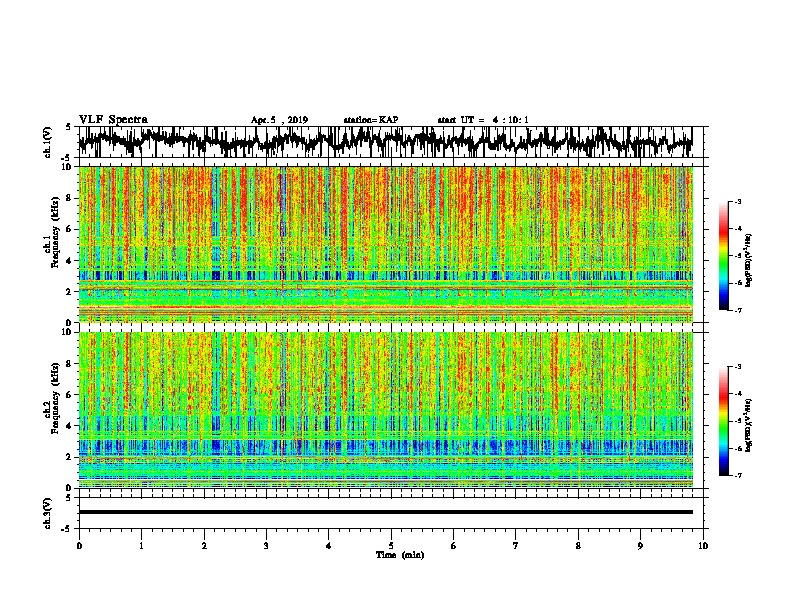Click ch.1 frequency tick label "8"
Screen dimensions: 792x612
(70, 198)
